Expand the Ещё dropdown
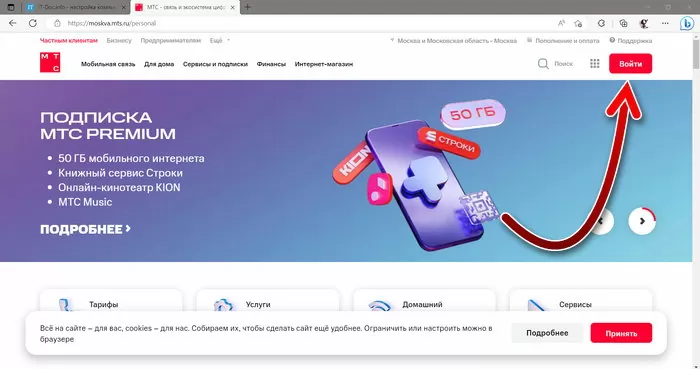Viewport: 700px width, 369px height. [x=220, y=41]
